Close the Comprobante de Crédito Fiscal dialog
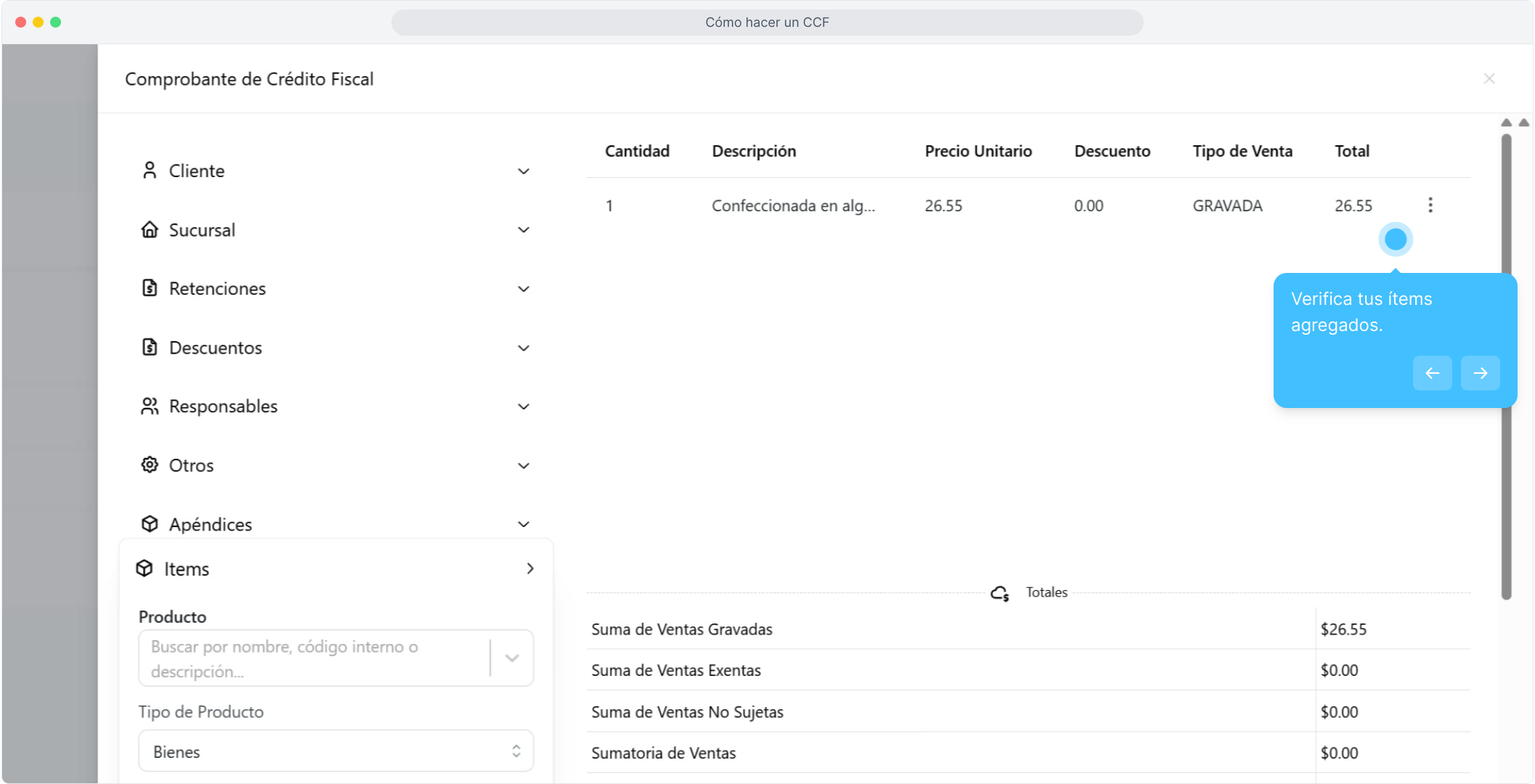Image resolution: width=1535 pixels, height=784 pixels. click(1489, 78)
